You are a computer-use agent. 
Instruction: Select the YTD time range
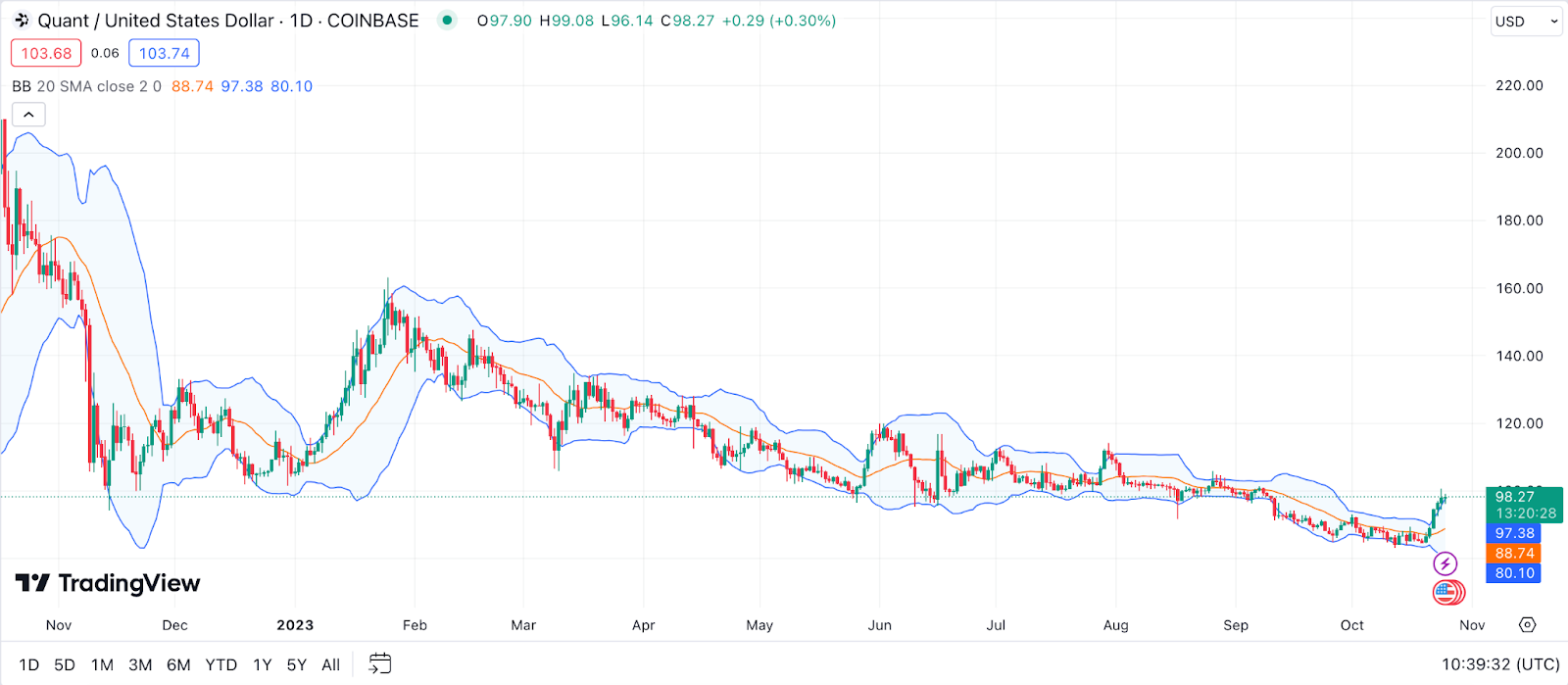(221, 664)
